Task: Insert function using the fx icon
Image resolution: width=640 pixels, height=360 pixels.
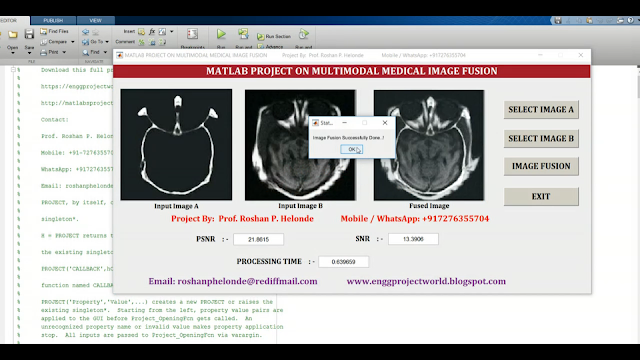Action: click(152, 31)
